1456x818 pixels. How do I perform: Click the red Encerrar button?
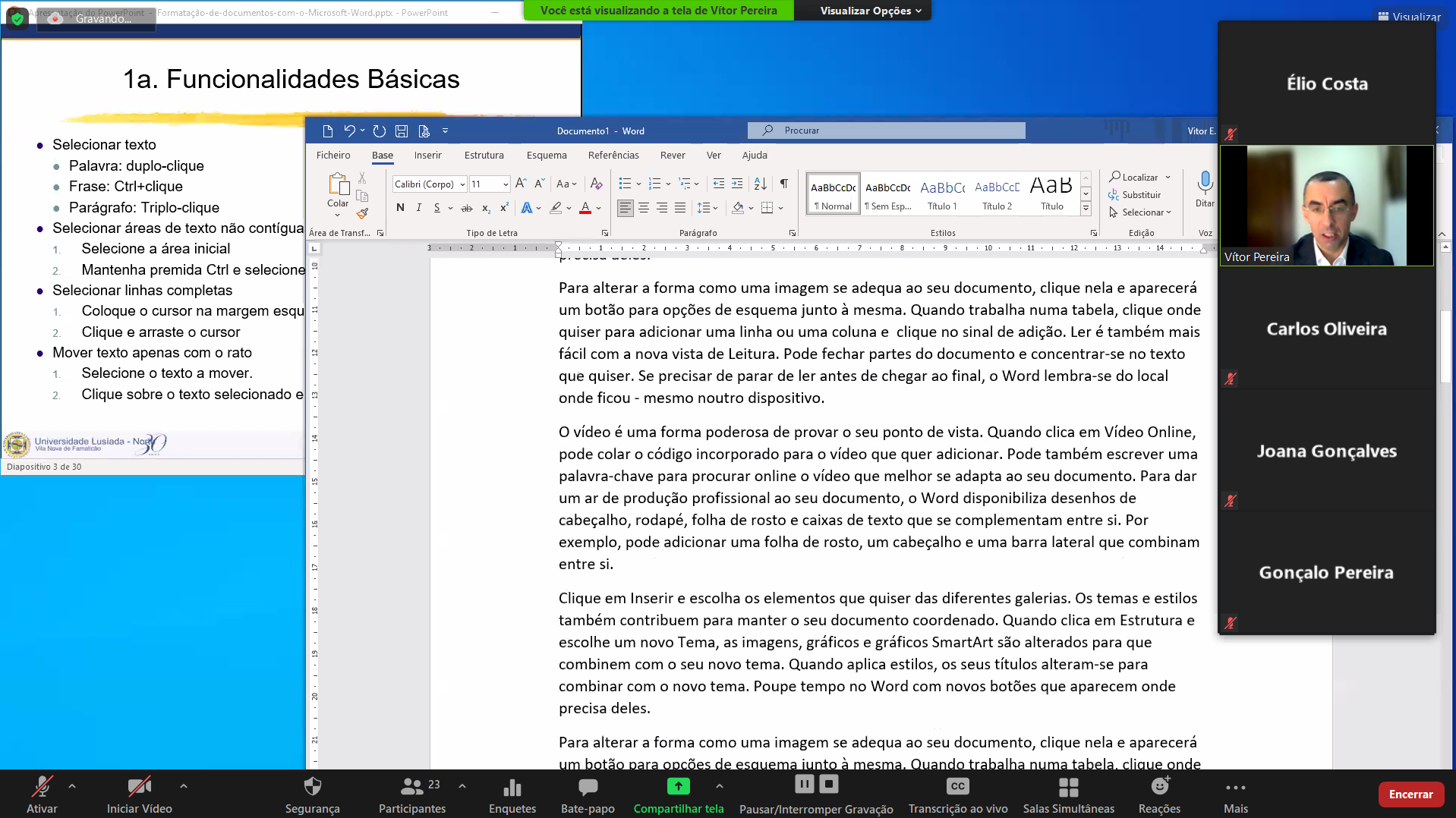1410,794
